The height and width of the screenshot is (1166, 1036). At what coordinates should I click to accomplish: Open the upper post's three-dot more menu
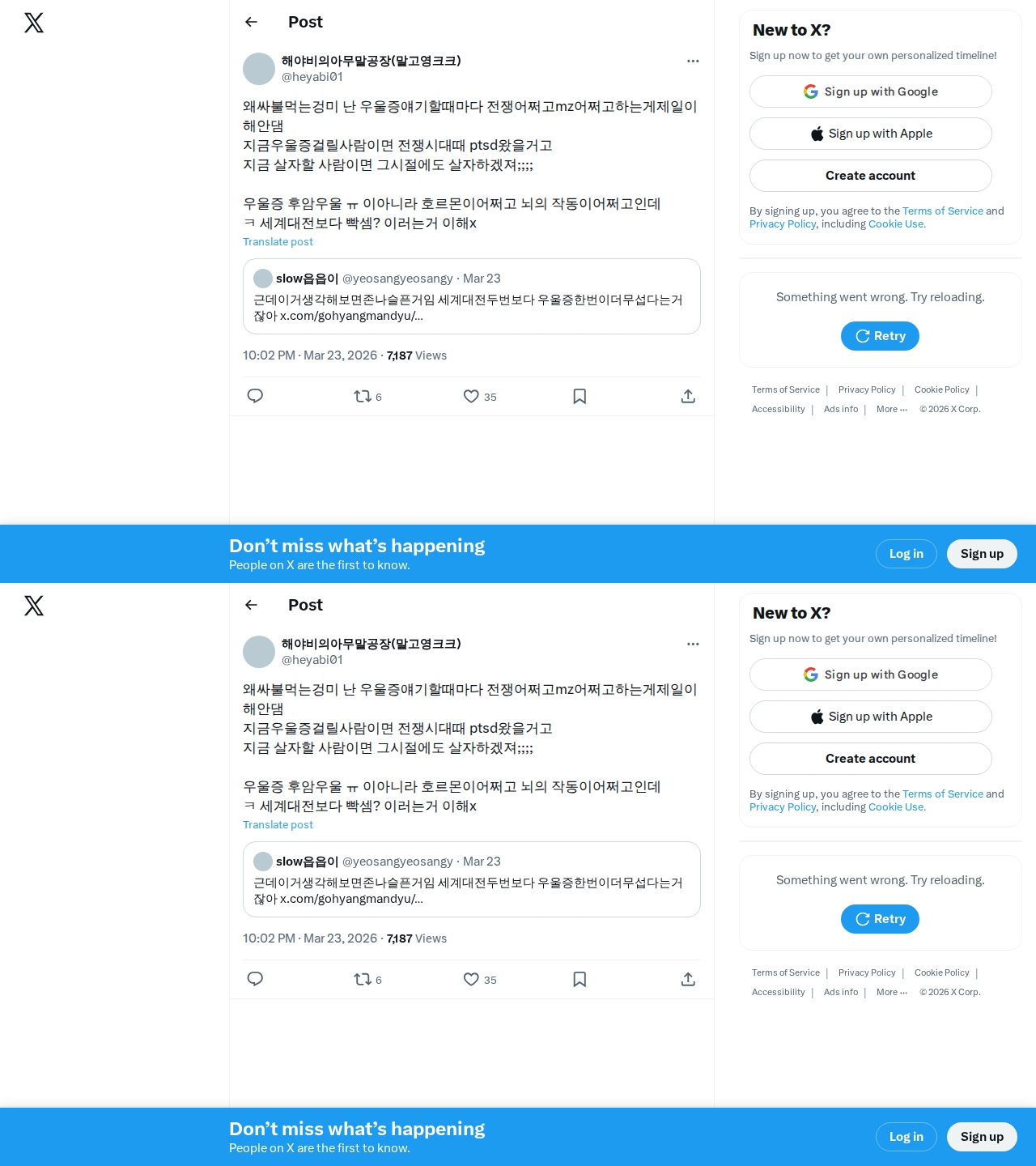(x=693, y=61)
